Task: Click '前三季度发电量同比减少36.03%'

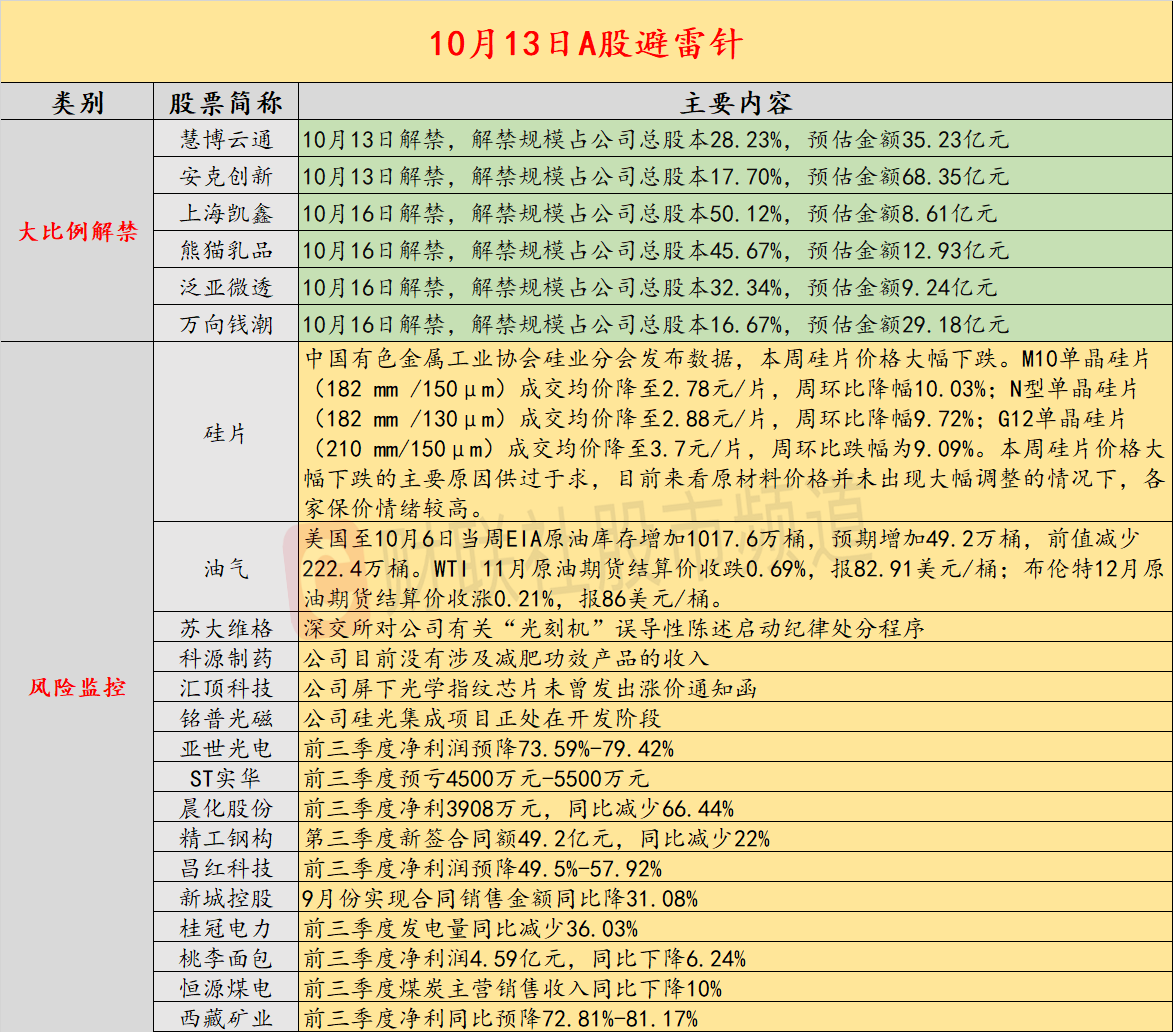Action: pos(471,928)
